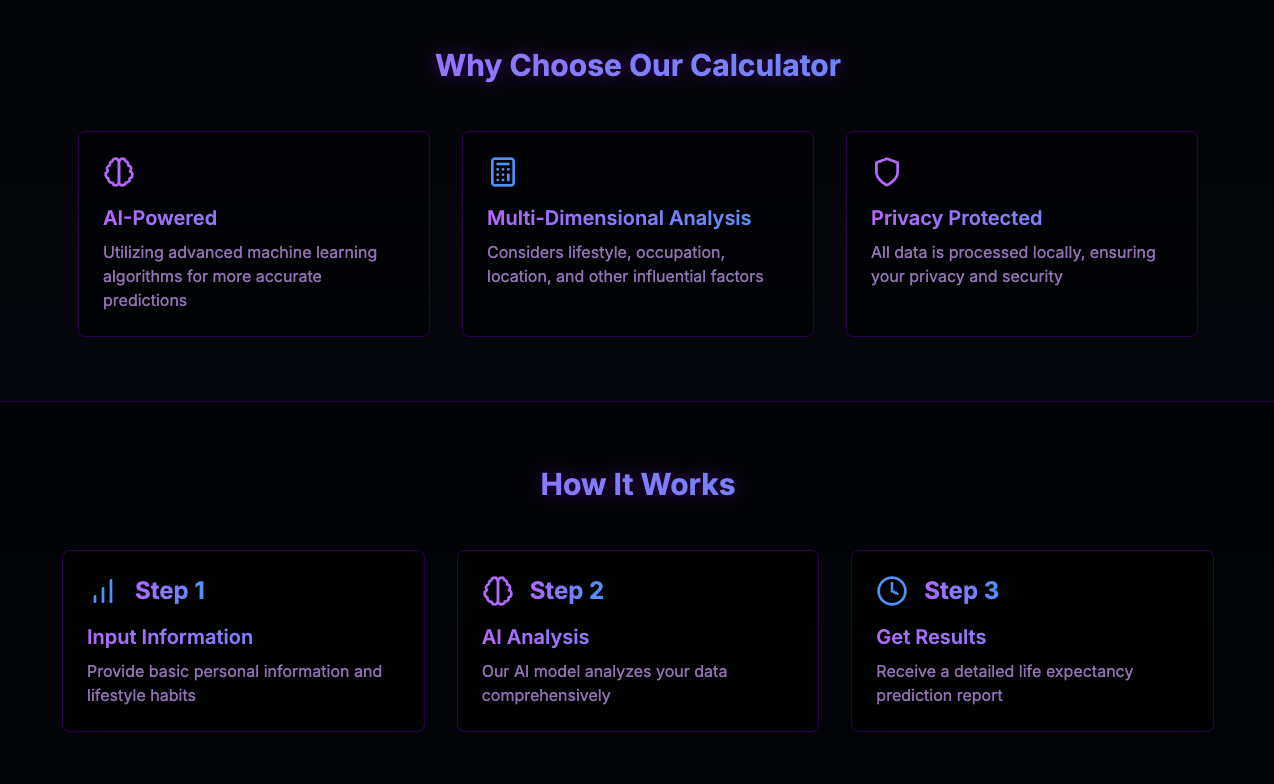Click the How It Works heading
Image resolution: width=1274 pixels, height=784 pixels.
click(x=638, y=484)
